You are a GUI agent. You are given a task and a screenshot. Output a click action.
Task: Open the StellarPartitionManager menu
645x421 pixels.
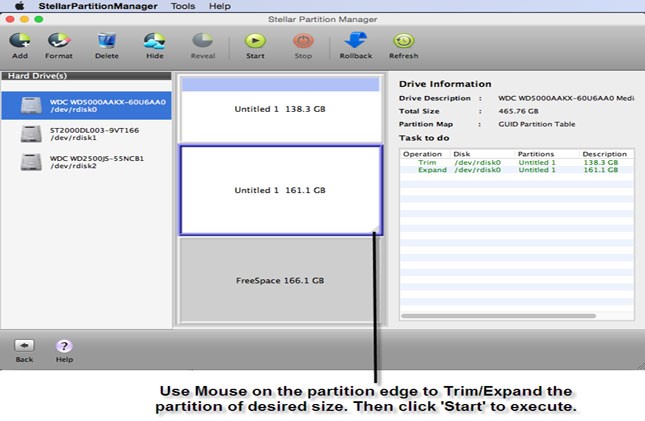click(98, 6)
